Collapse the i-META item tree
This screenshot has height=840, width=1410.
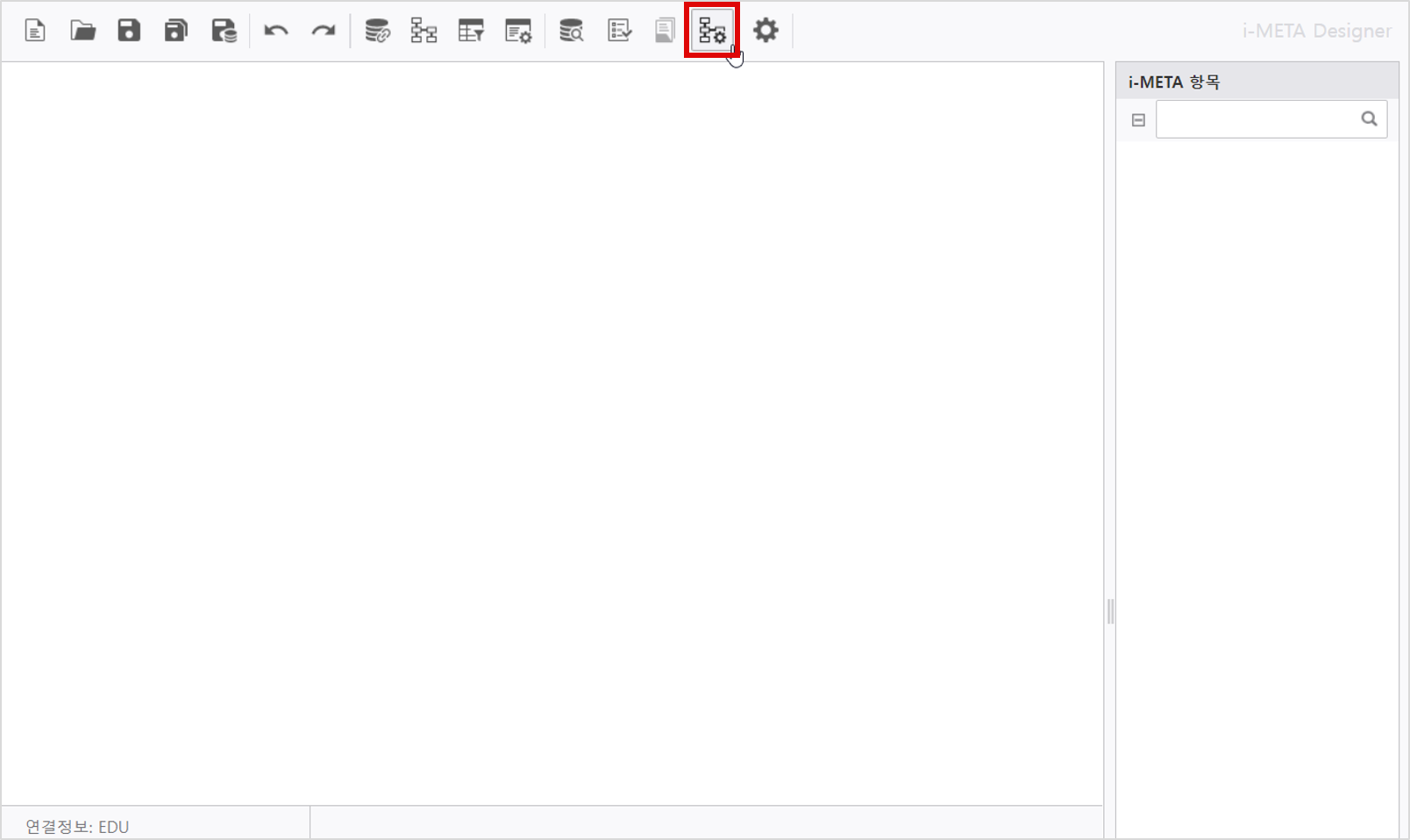(1138, 120)
